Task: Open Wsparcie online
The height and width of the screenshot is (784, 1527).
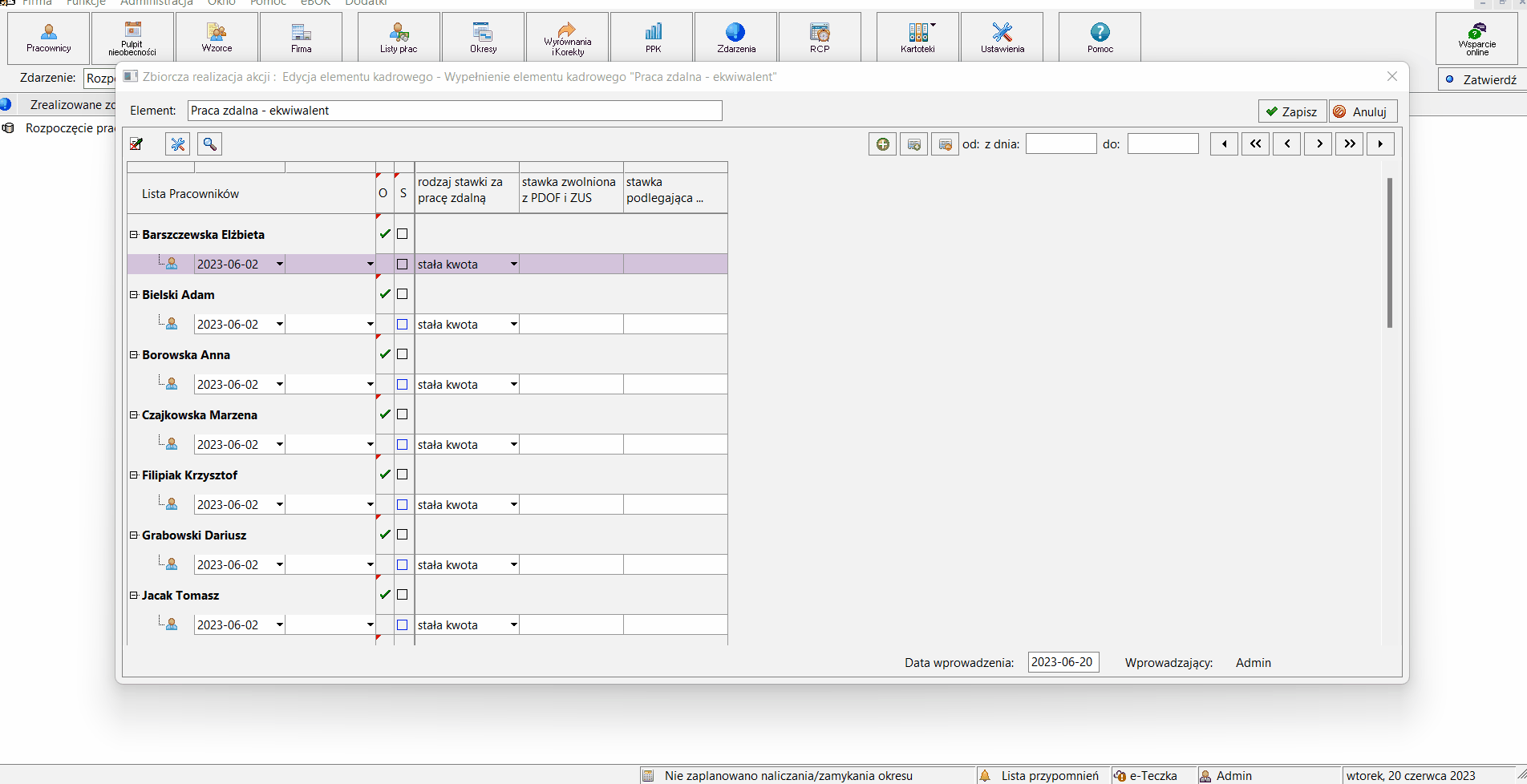Action: [x=1476, y=38]
